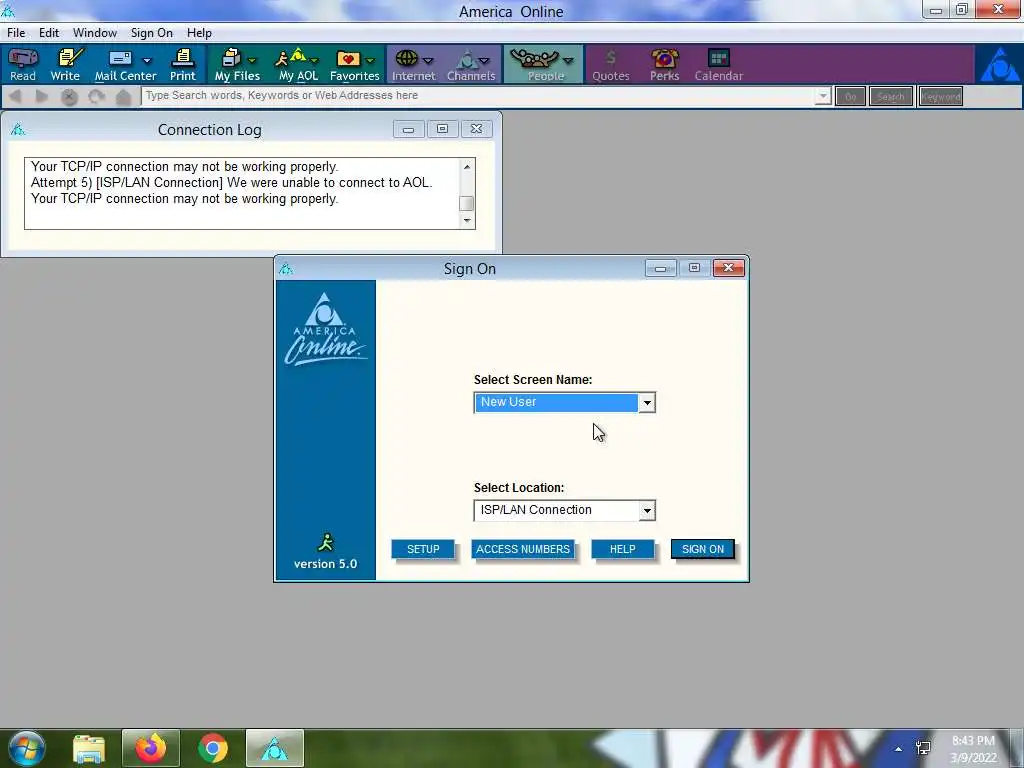
Task: Expand My Files dropdown arrow
Action: (252, 61)
